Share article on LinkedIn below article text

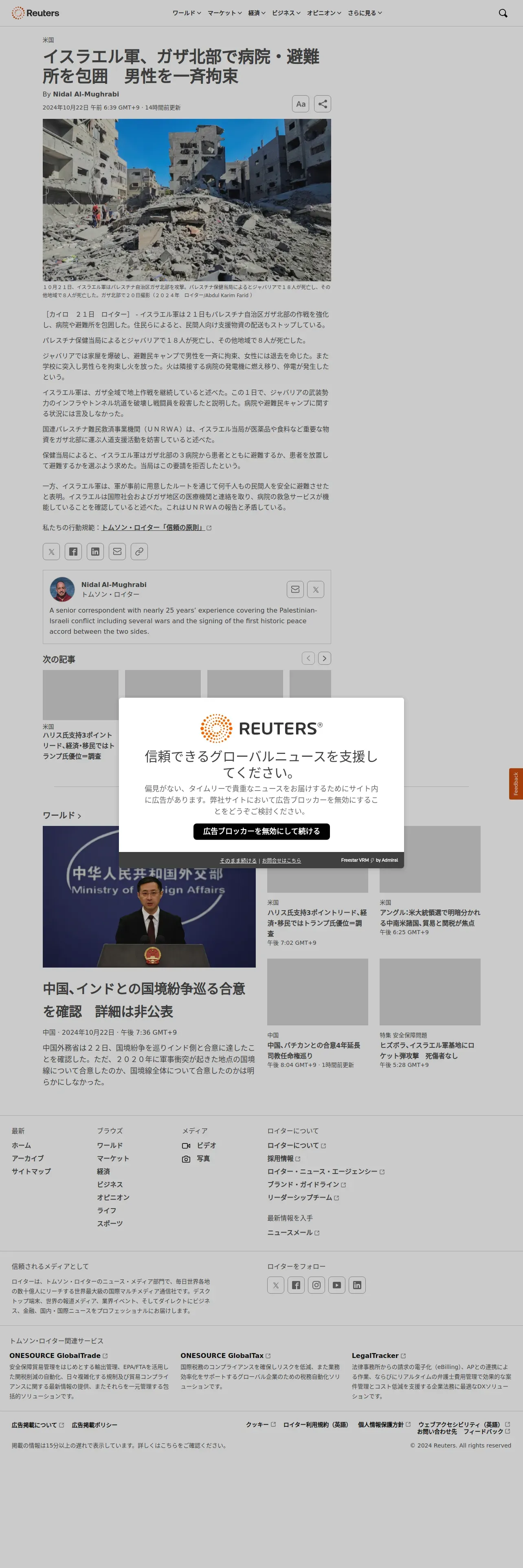[95, 552]
